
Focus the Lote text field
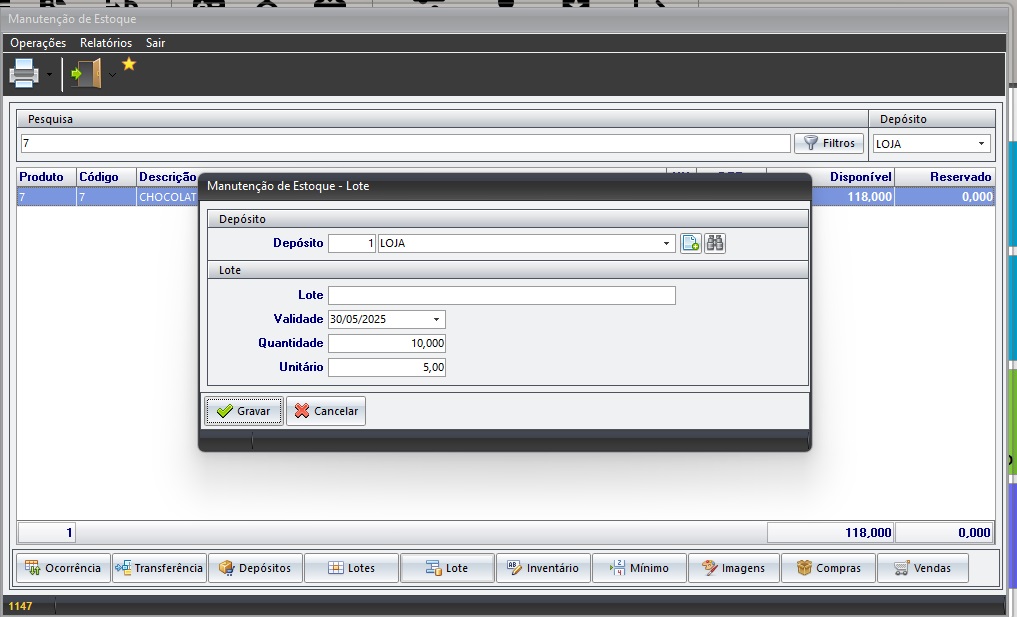tap(501, 295)
